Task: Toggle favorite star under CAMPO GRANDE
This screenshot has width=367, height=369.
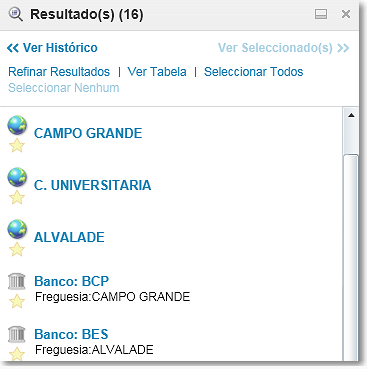Action: click(17, 146)
